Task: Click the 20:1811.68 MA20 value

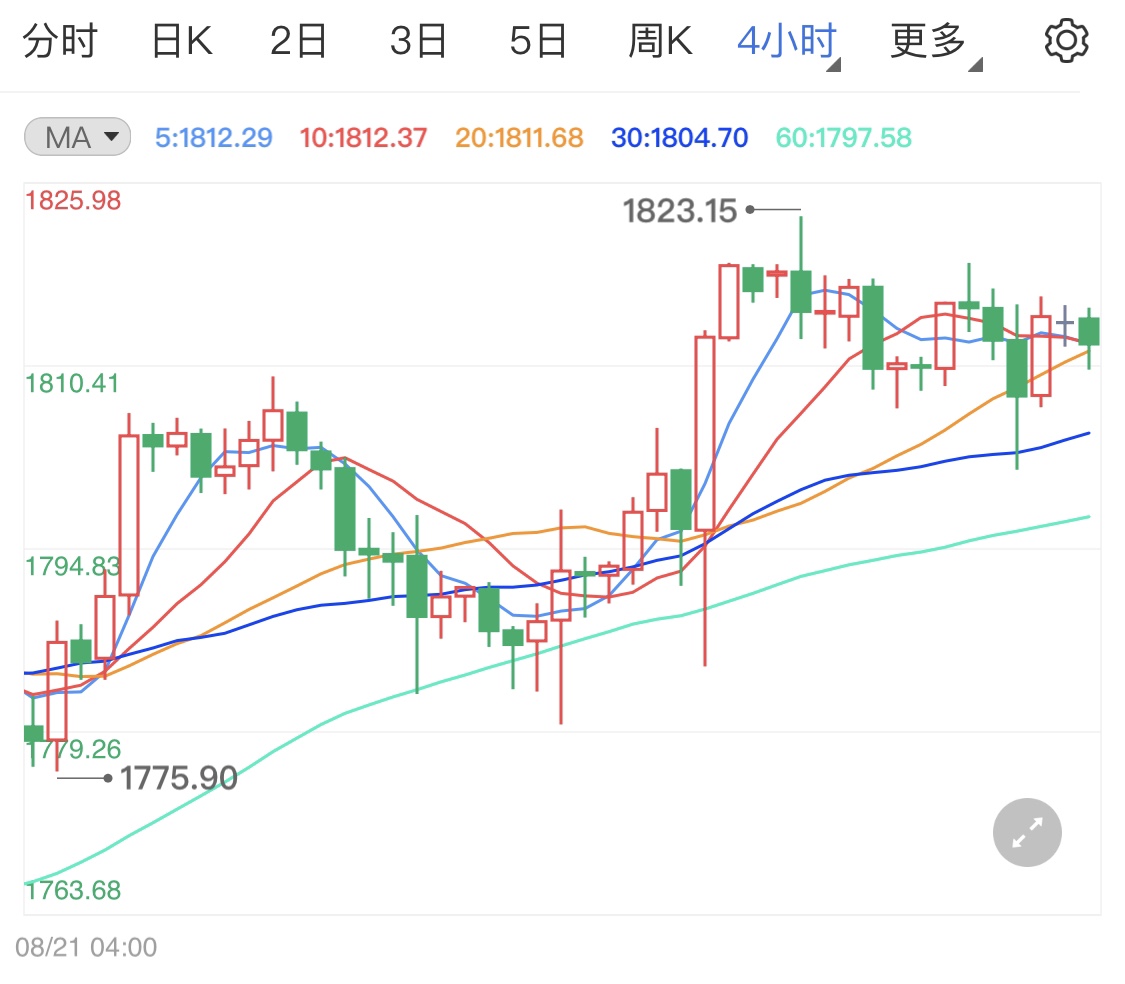Action: click(x=519, y=137)
